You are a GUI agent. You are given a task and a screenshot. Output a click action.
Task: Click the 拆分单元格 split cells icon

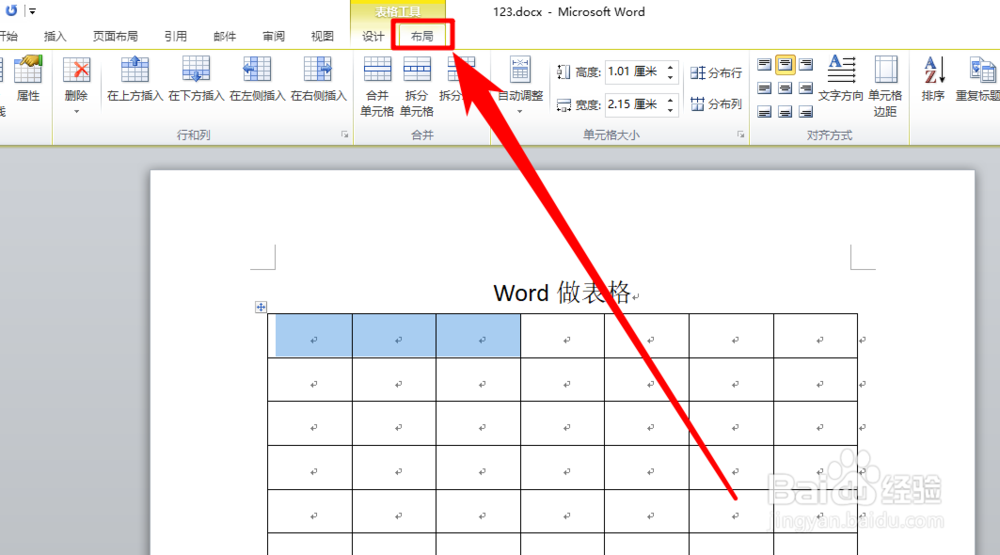[x=417, y=69]
